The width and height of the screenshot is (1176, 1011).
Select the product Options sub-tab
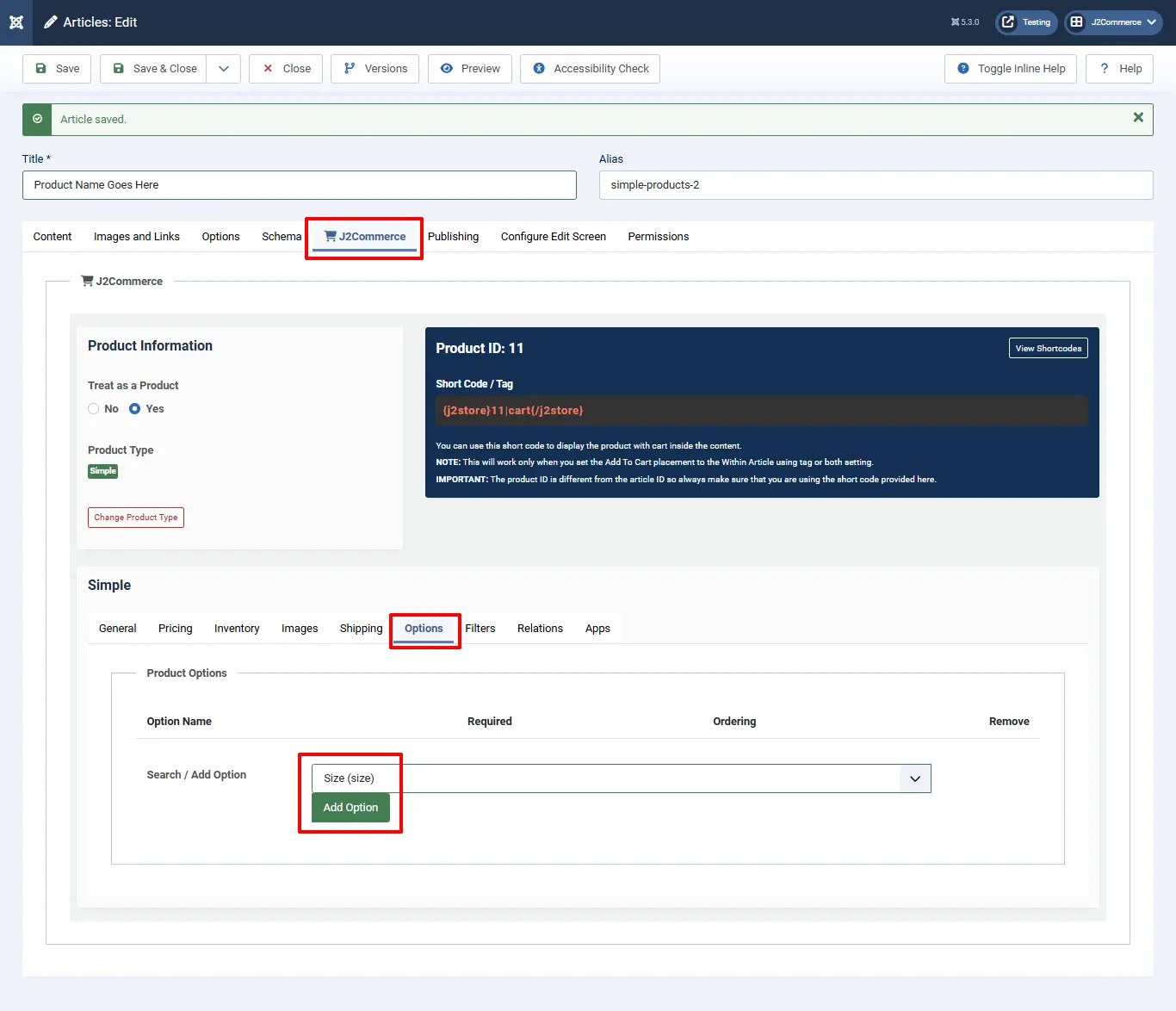point(424,629)
